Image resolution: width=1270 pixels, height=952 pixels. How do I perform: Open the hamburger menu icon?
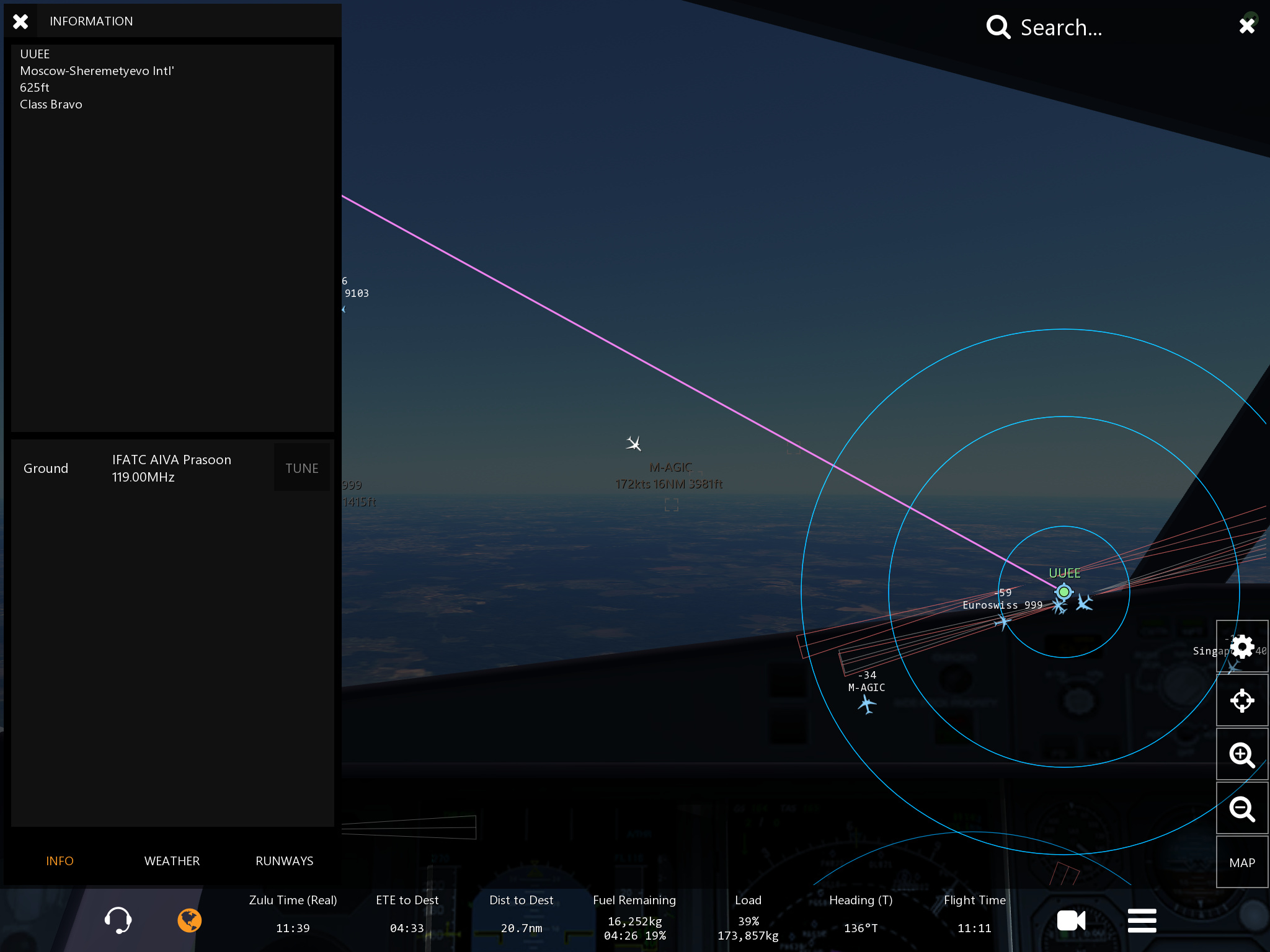pos(1142,920)
